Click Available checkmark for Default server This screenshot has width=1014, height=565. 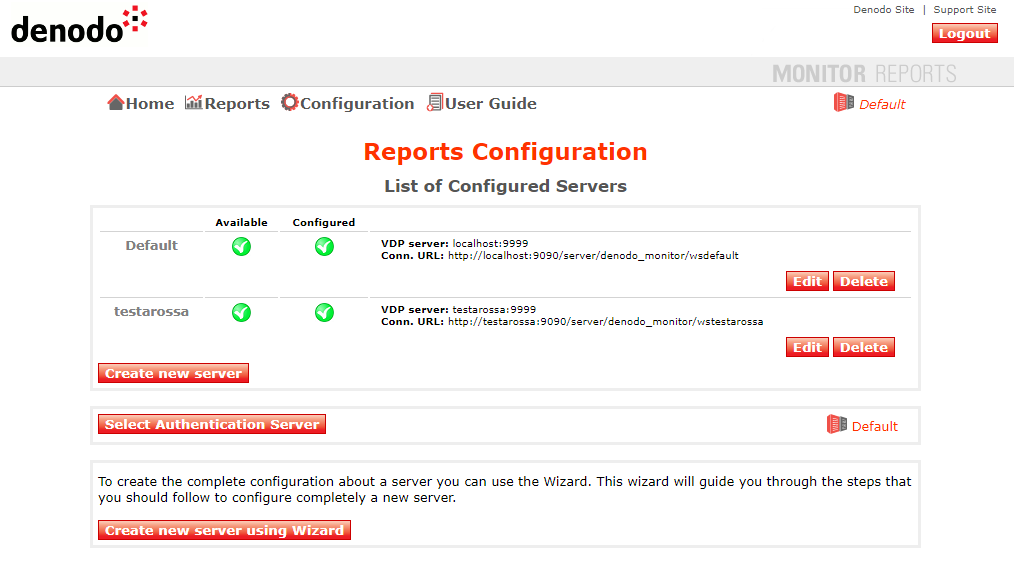click(x=241, y=246)
